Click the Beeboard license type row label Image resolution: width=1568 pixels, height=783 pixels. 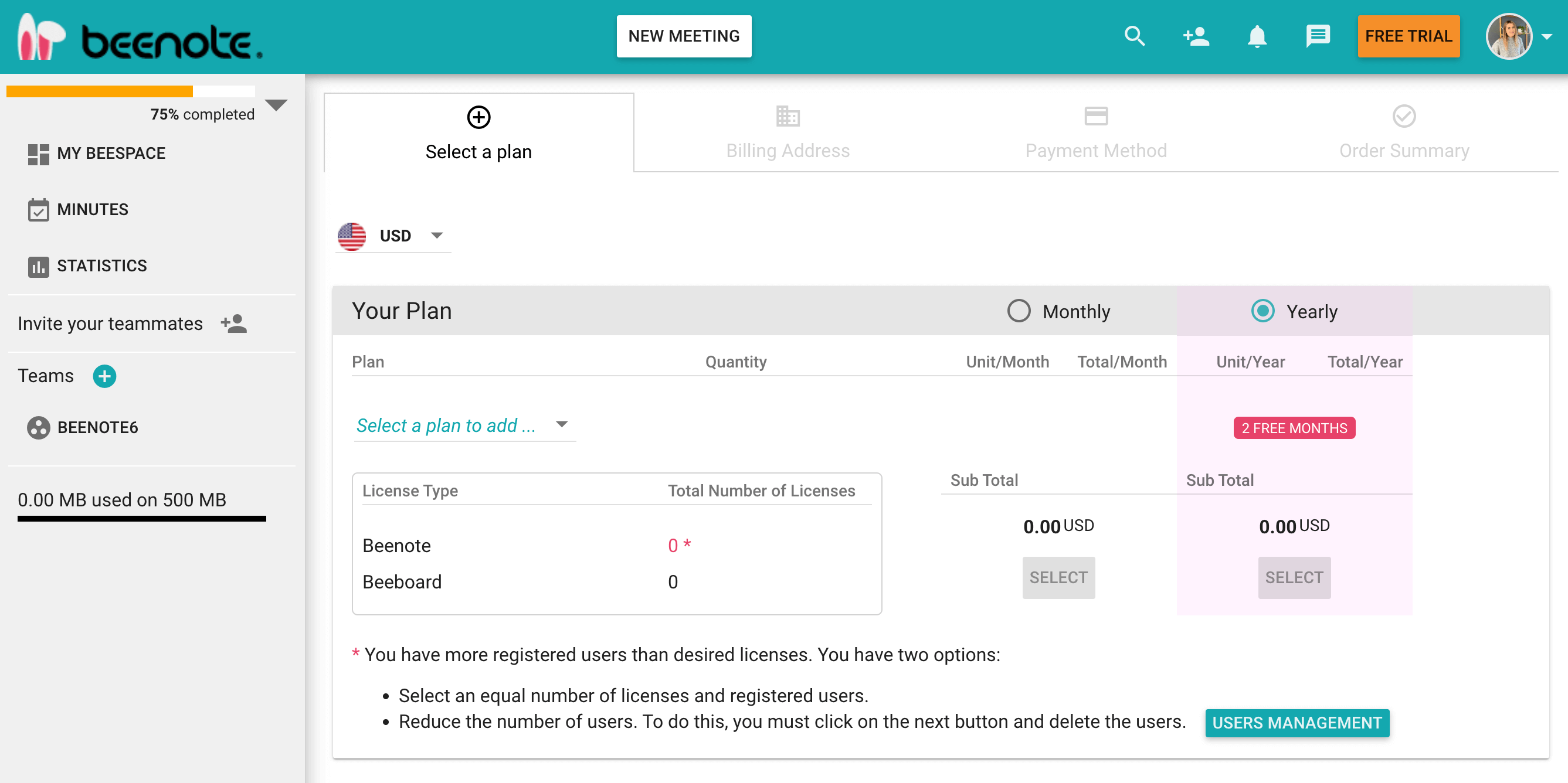pos(402,582)
